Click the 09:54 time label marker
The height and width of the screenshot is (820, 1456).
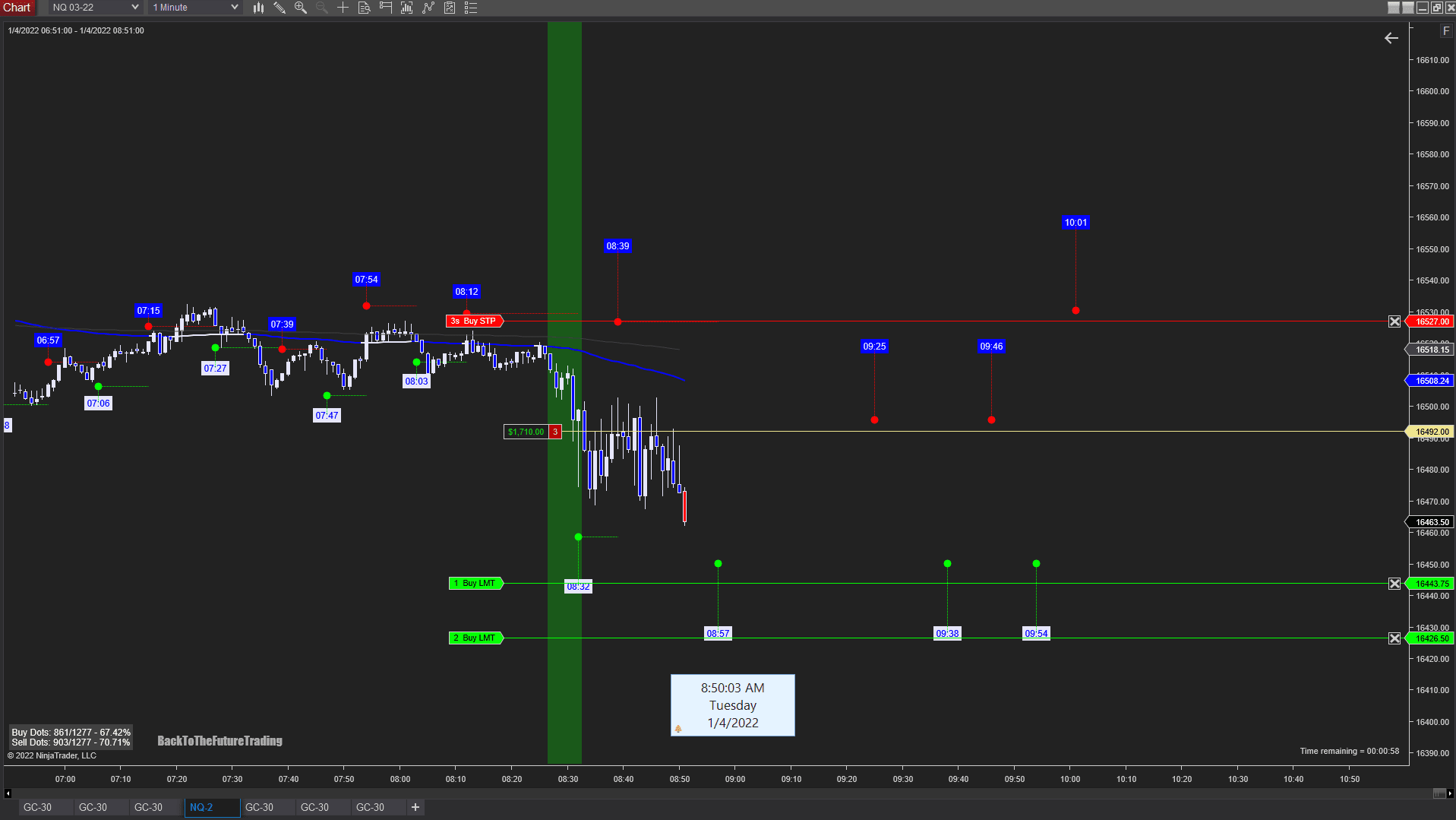(x=1036, y=634)
